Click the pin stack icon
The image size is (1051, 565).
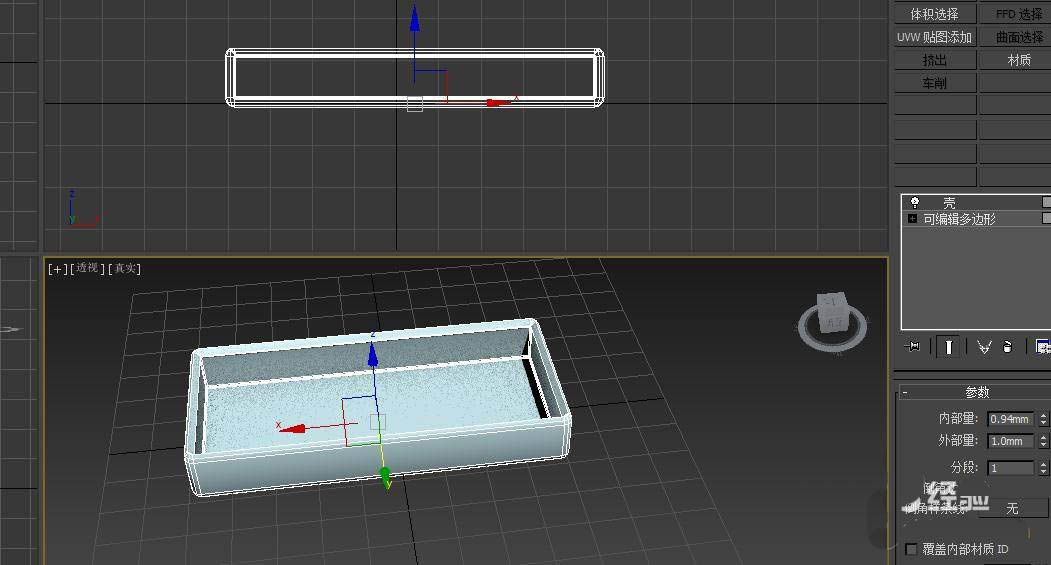[x=913, y=347]
